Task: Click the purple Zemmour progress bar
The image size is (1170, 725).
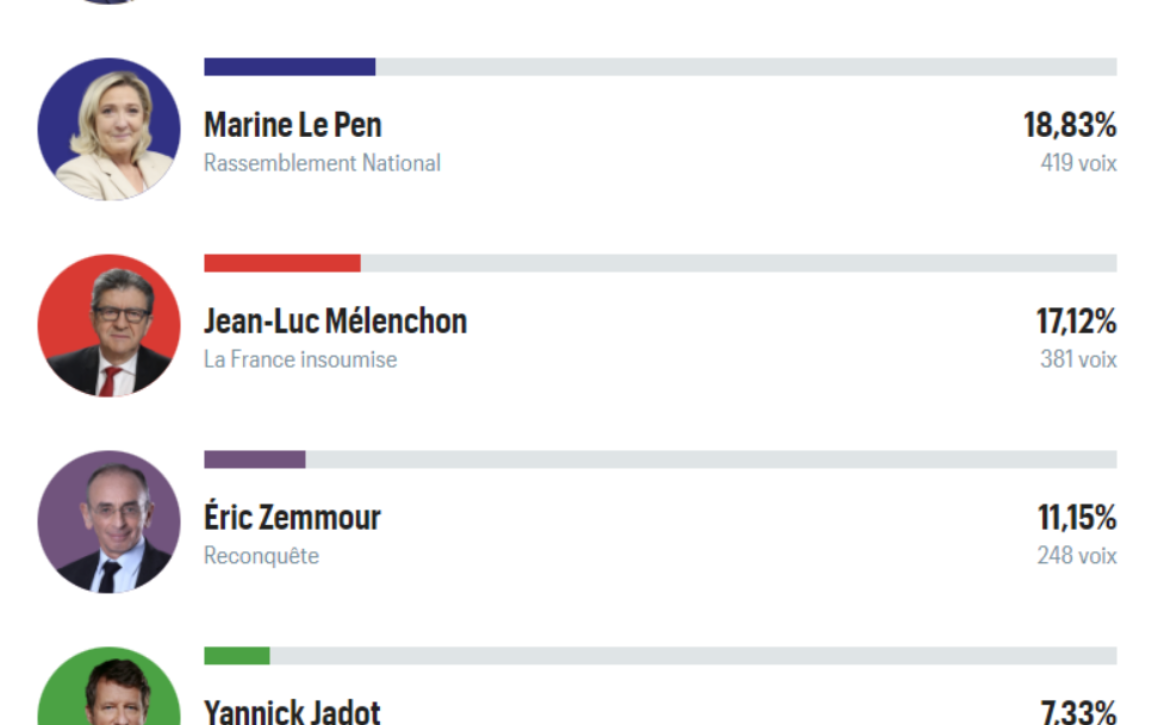Action: 254,459
